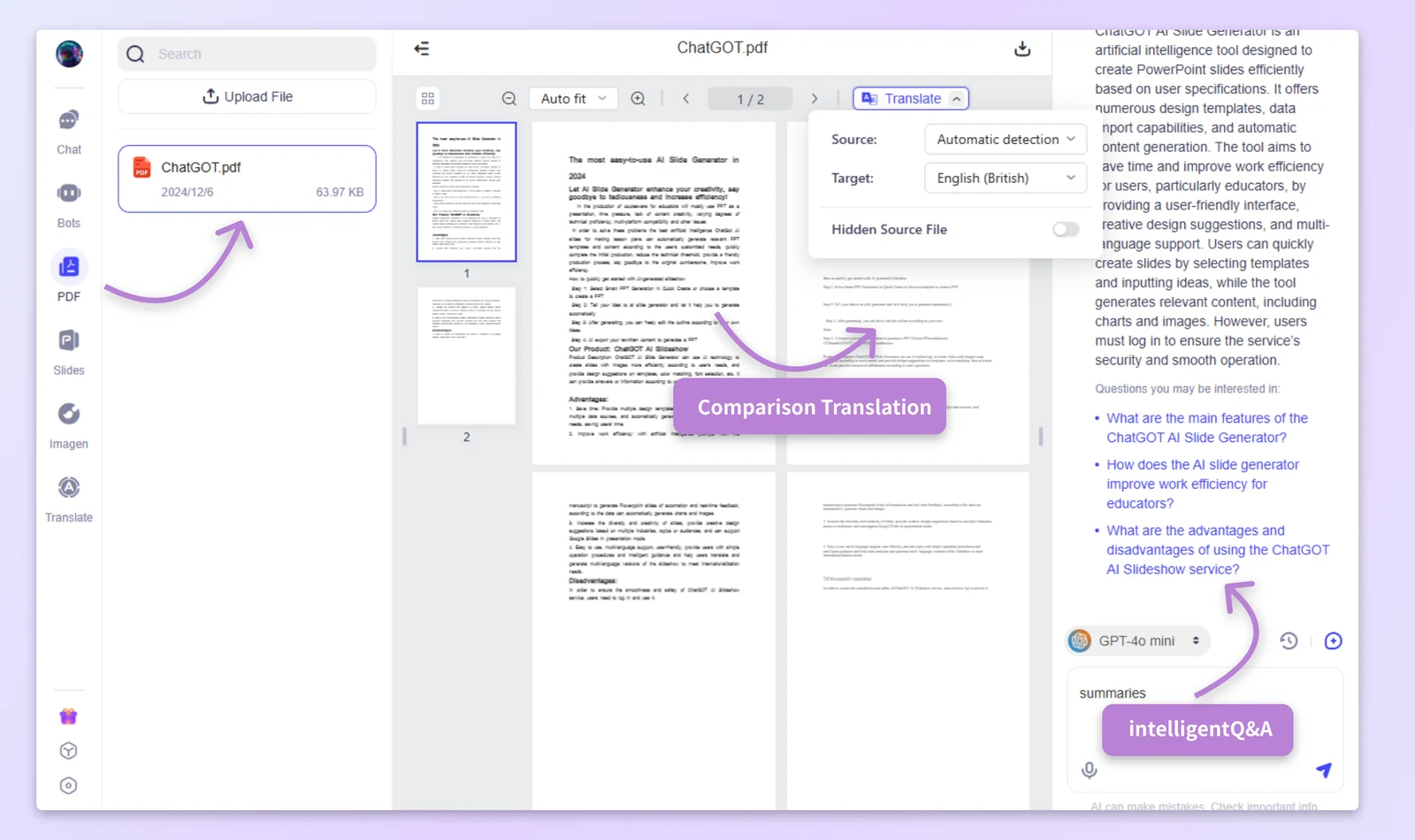Click the Upload File button

[247, 96]
